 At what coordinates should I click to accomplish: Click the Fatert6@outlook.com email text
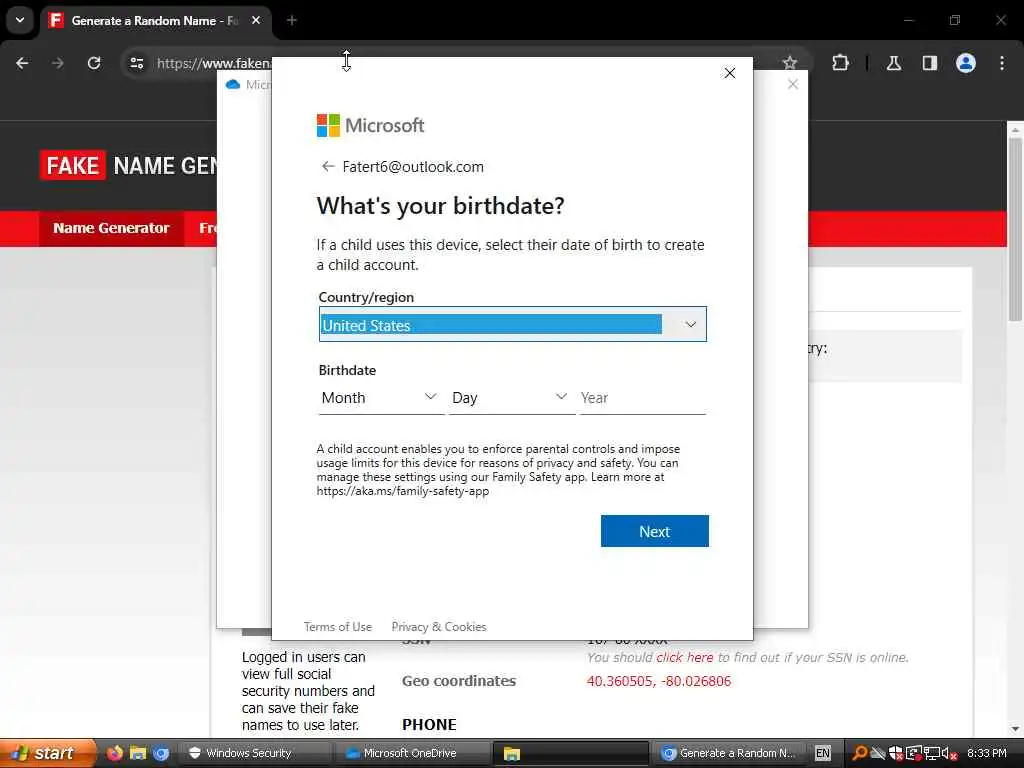coord(413,167)
